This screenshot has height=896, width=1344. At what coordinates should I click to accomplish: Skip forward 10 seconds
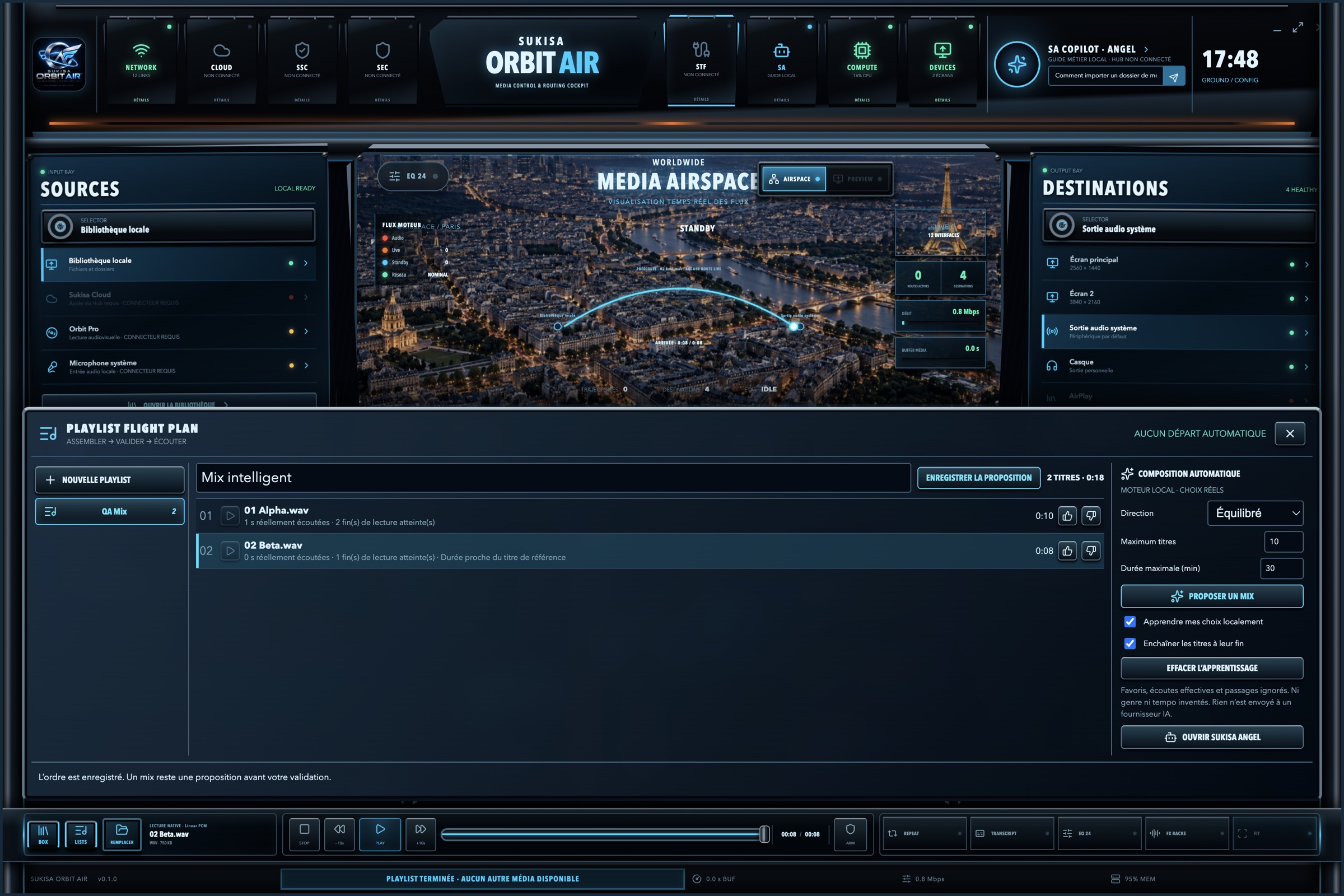click(421, 834)
